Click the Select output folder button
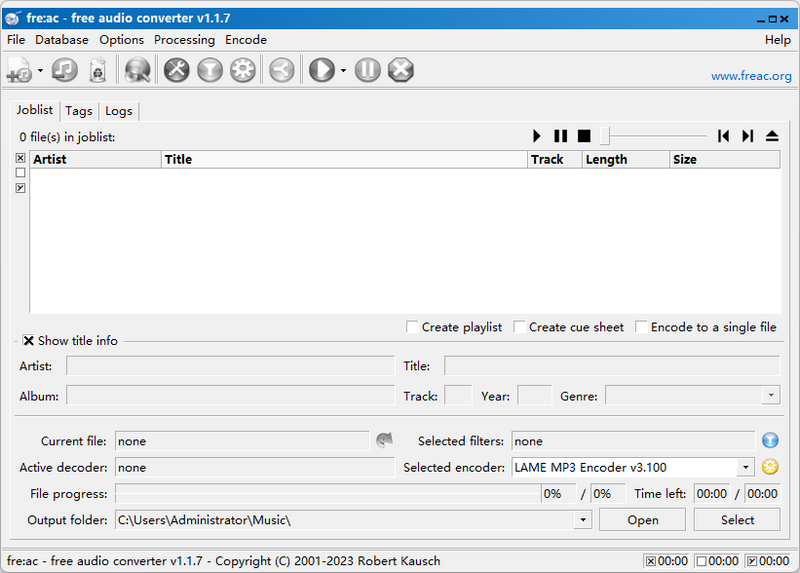The width and height of the screenshot is (800, 573). [737, 520]
